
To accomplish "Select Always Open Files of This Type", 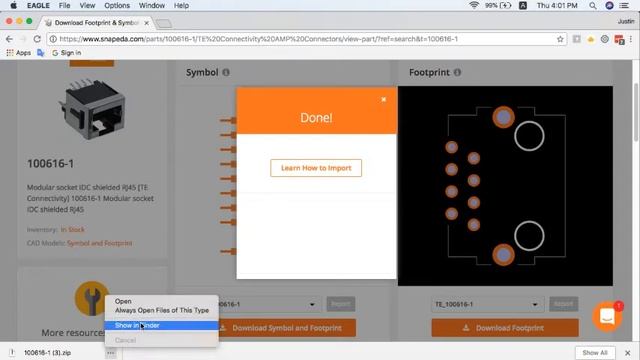I will (x=162, y=310).
